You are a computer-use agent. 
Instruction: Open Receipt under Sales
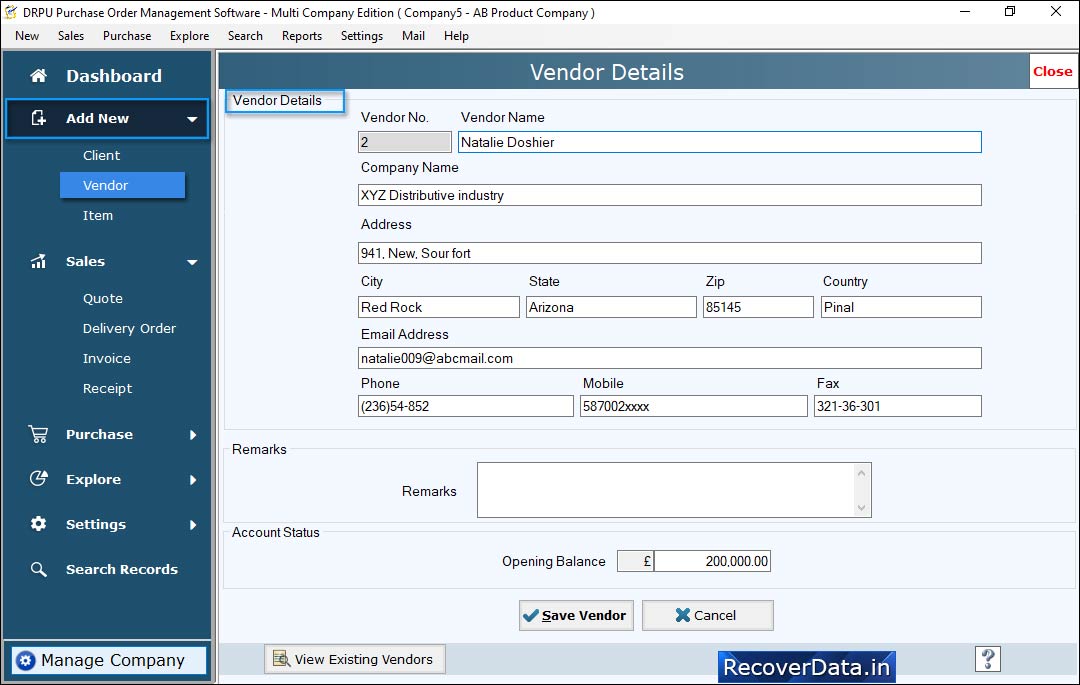[107, 389]
